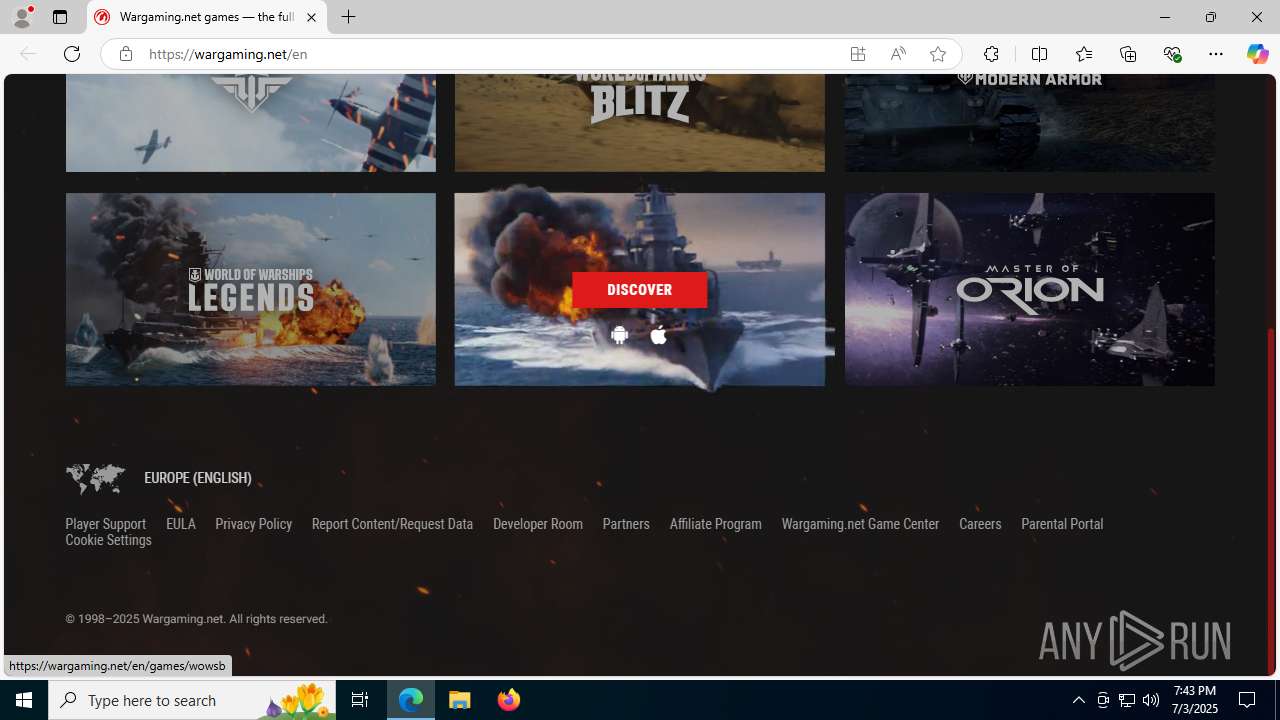The image size is (1280, 720).
Task: Open the Collections icon
Action: coord(1128,54)
